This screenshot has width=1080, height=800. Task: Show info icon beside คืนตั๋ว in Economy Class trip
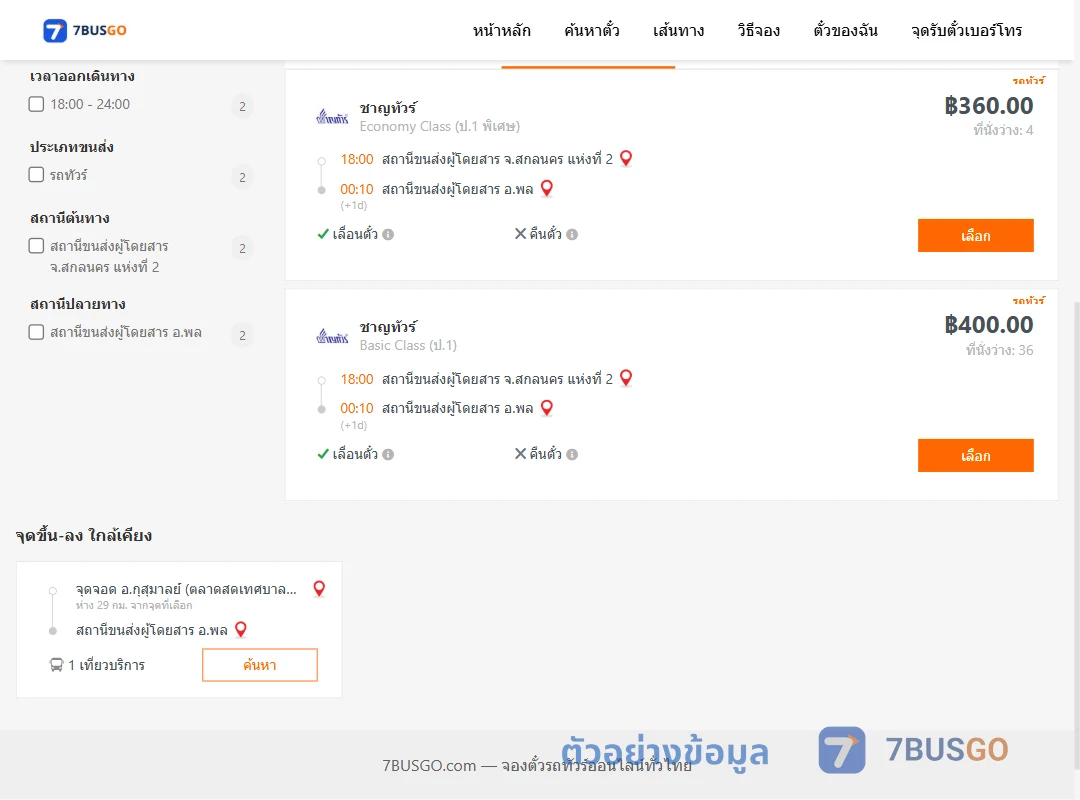coord(572,234)
